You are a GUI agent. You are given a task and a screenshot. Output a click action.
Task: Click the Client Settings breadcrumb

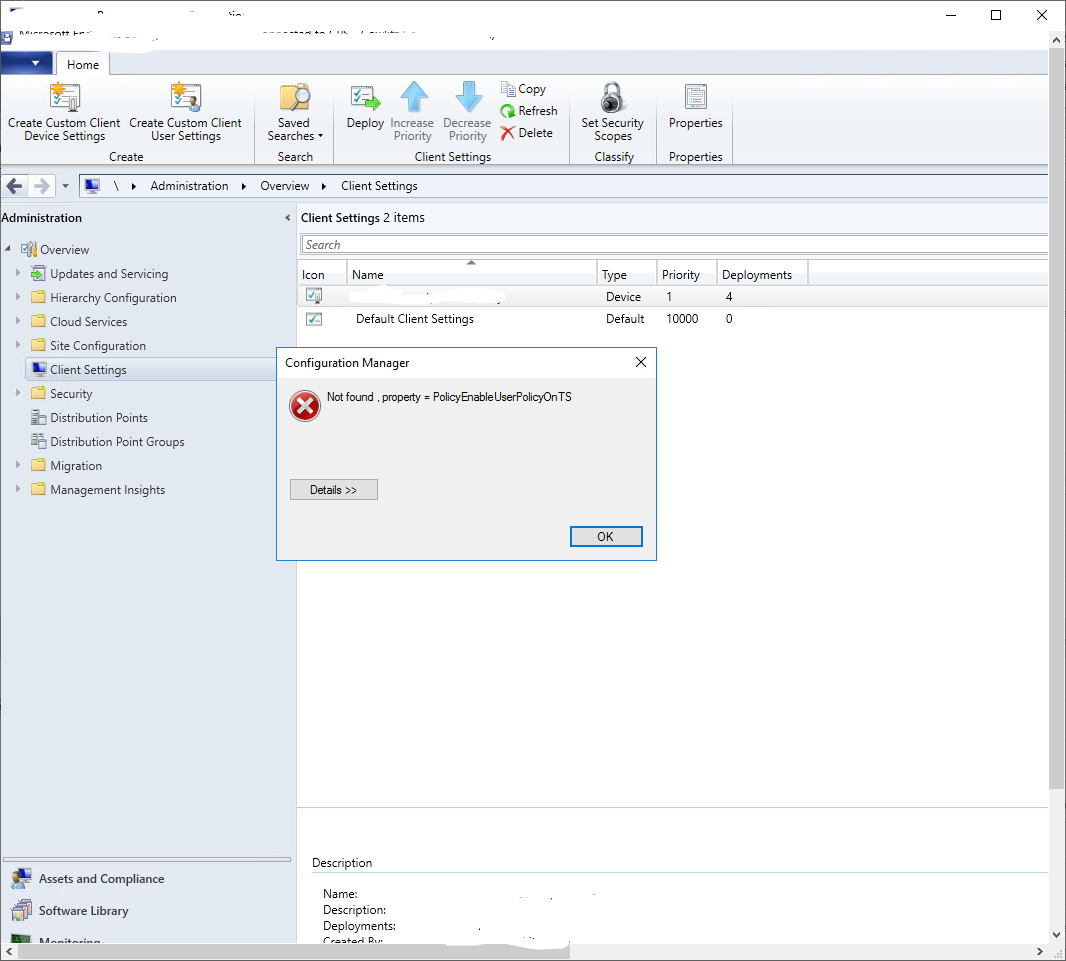pyautogui.click(x=379, y=186)
